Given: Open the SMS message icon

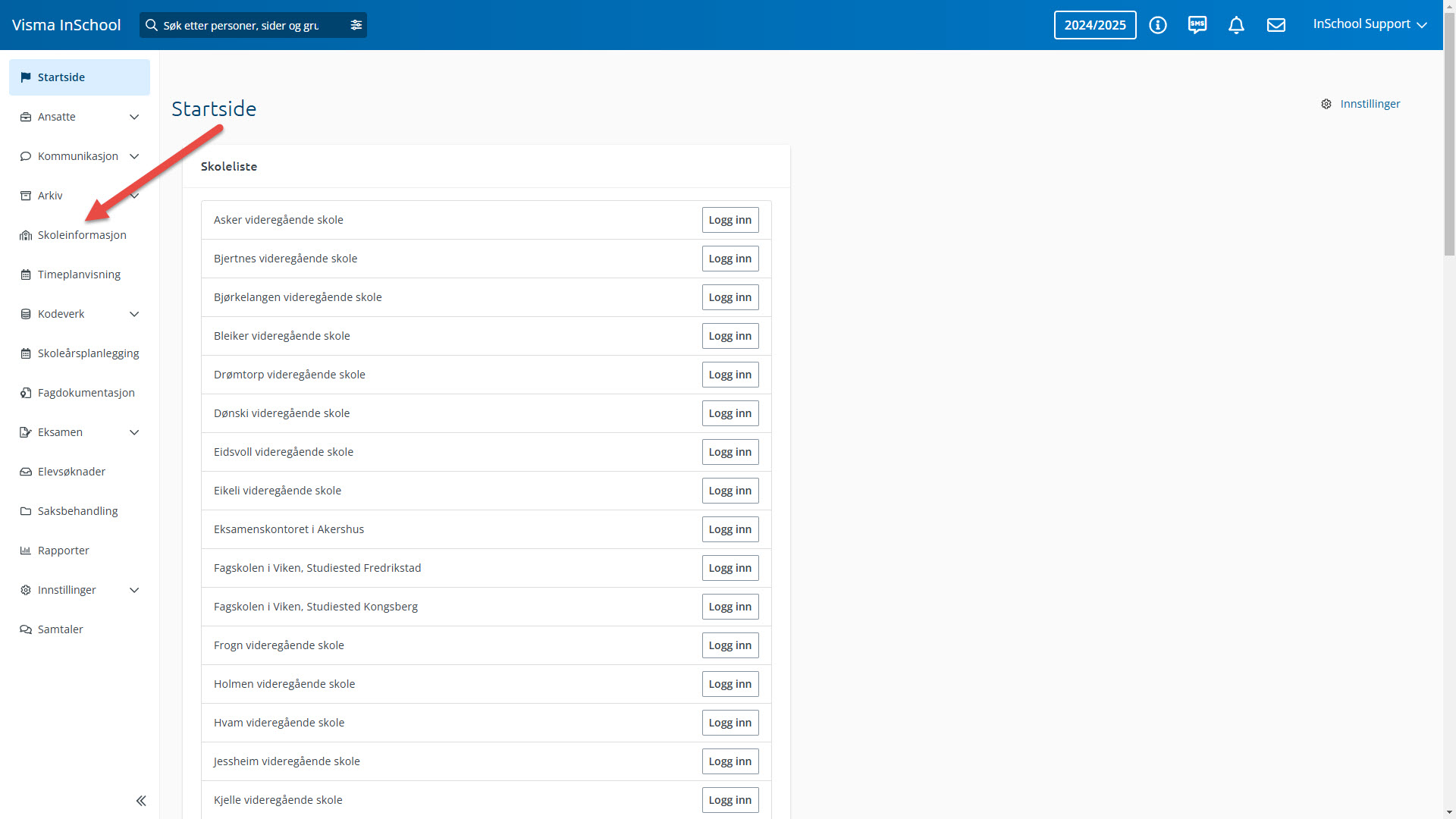Looking at the screenshot, I should [x=1197, y=25].
